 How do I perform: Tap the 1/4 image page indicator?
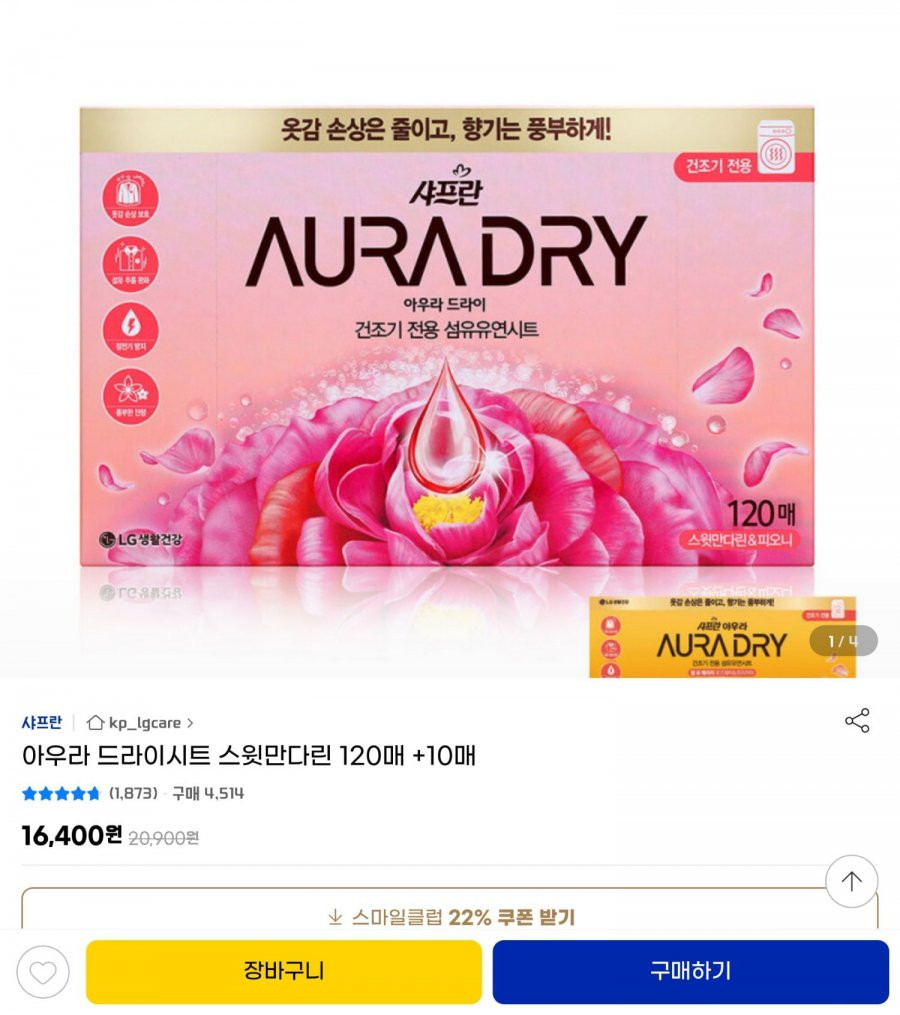coord(843,641)
